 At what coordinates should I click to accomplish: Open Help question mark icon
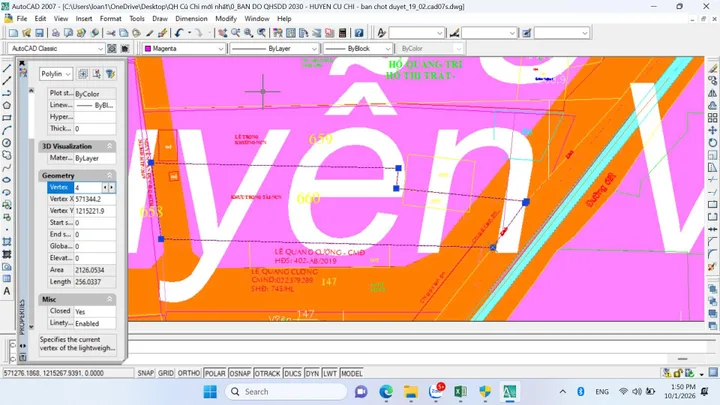[x=359, y=33]
